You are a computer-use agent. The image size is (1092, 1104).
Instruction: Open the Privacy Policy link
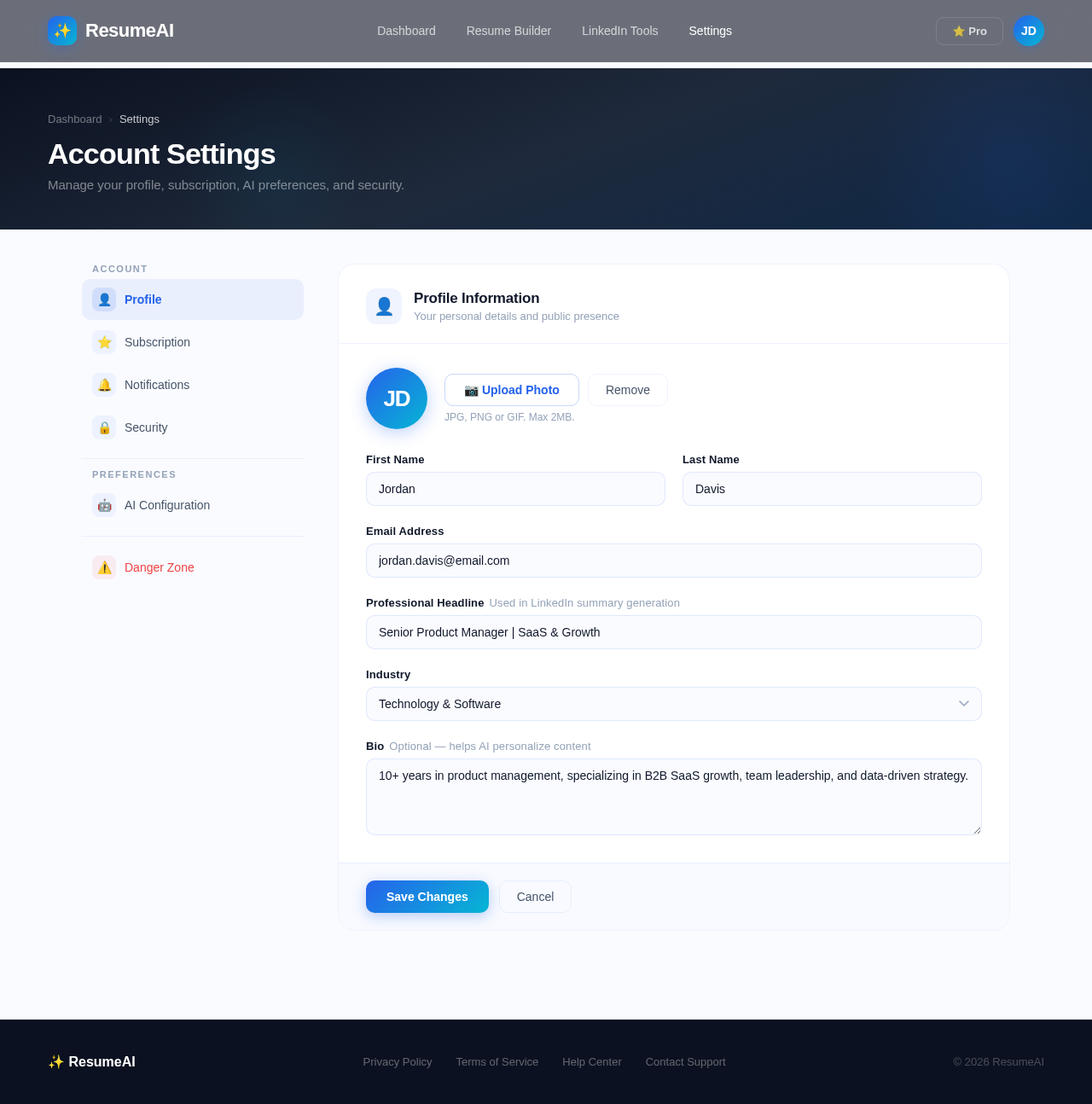point(397,1061)
